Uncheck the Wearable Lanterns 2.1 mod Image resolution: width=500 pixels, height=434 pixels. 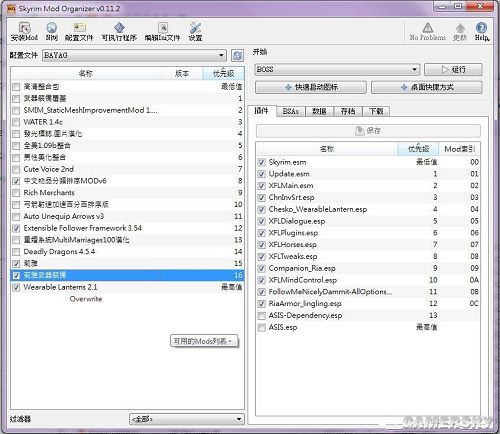(x=16, y=287)
